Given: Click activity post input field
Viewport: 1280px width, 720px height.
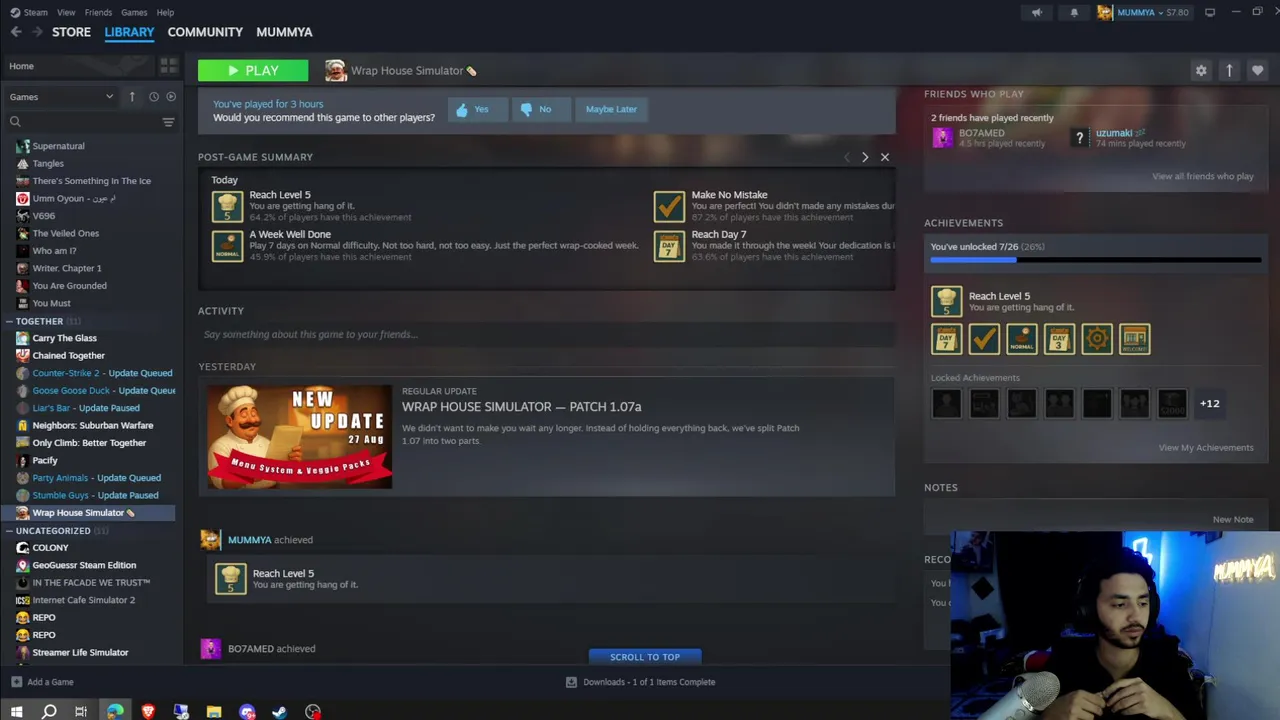Looking at the screenshot, I should pos(546,334).
